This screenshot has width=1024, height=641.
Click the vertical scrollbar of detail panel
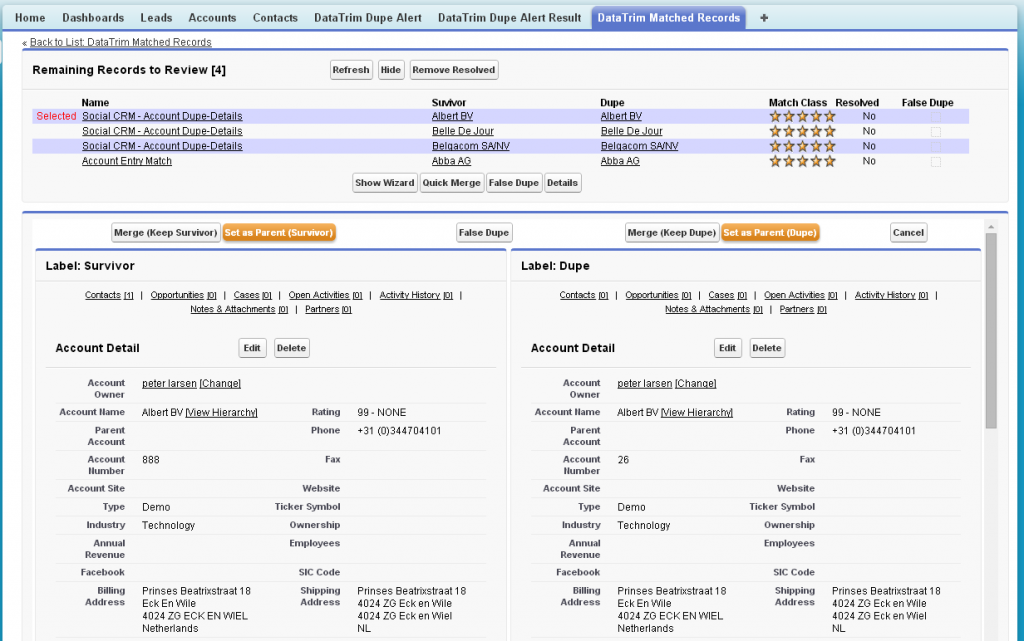click(991, 330)
